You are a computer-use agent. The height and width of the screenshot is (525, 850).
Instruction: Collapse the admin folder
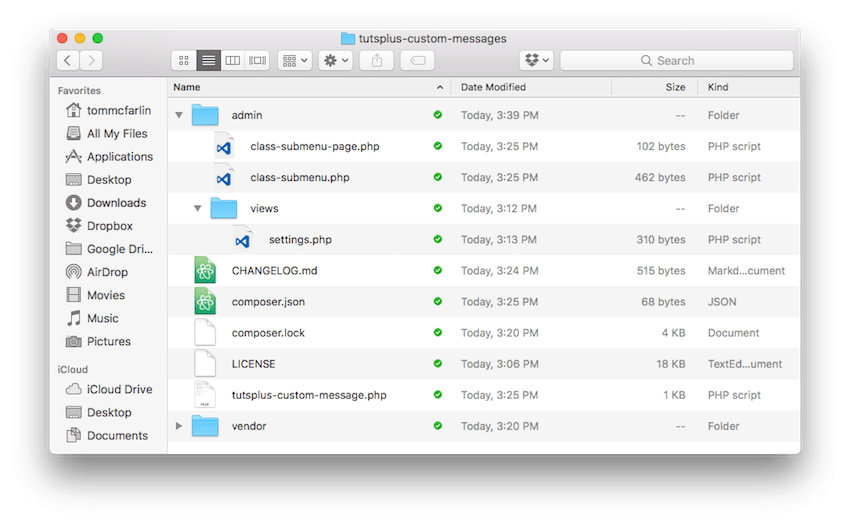179,115
